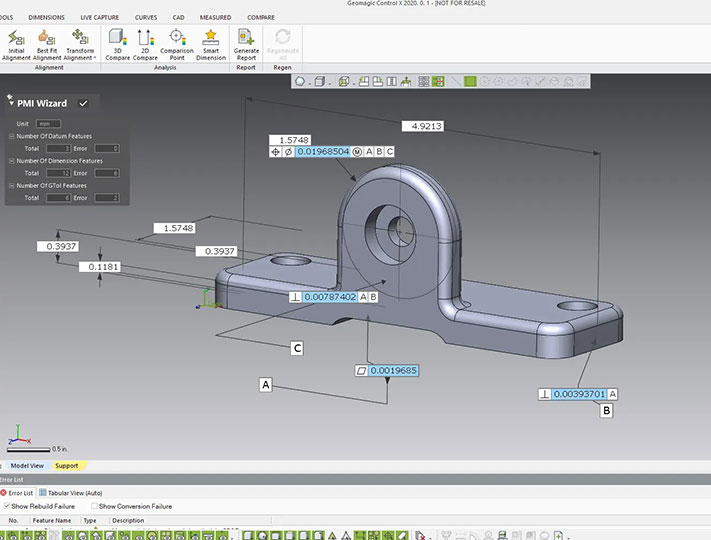Collapse Number Of GTol Features section
This screenshot has width=711, height=540.
pos(12,185)
